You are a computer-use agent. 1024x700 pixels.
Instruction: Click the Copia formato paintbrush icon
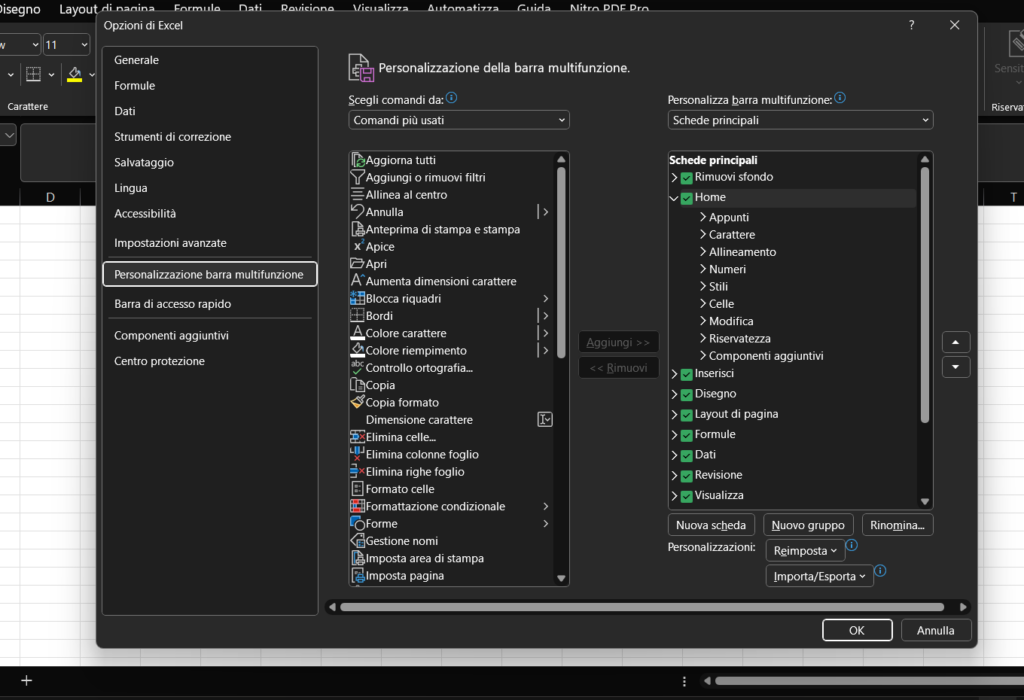[x=357, y=402]
